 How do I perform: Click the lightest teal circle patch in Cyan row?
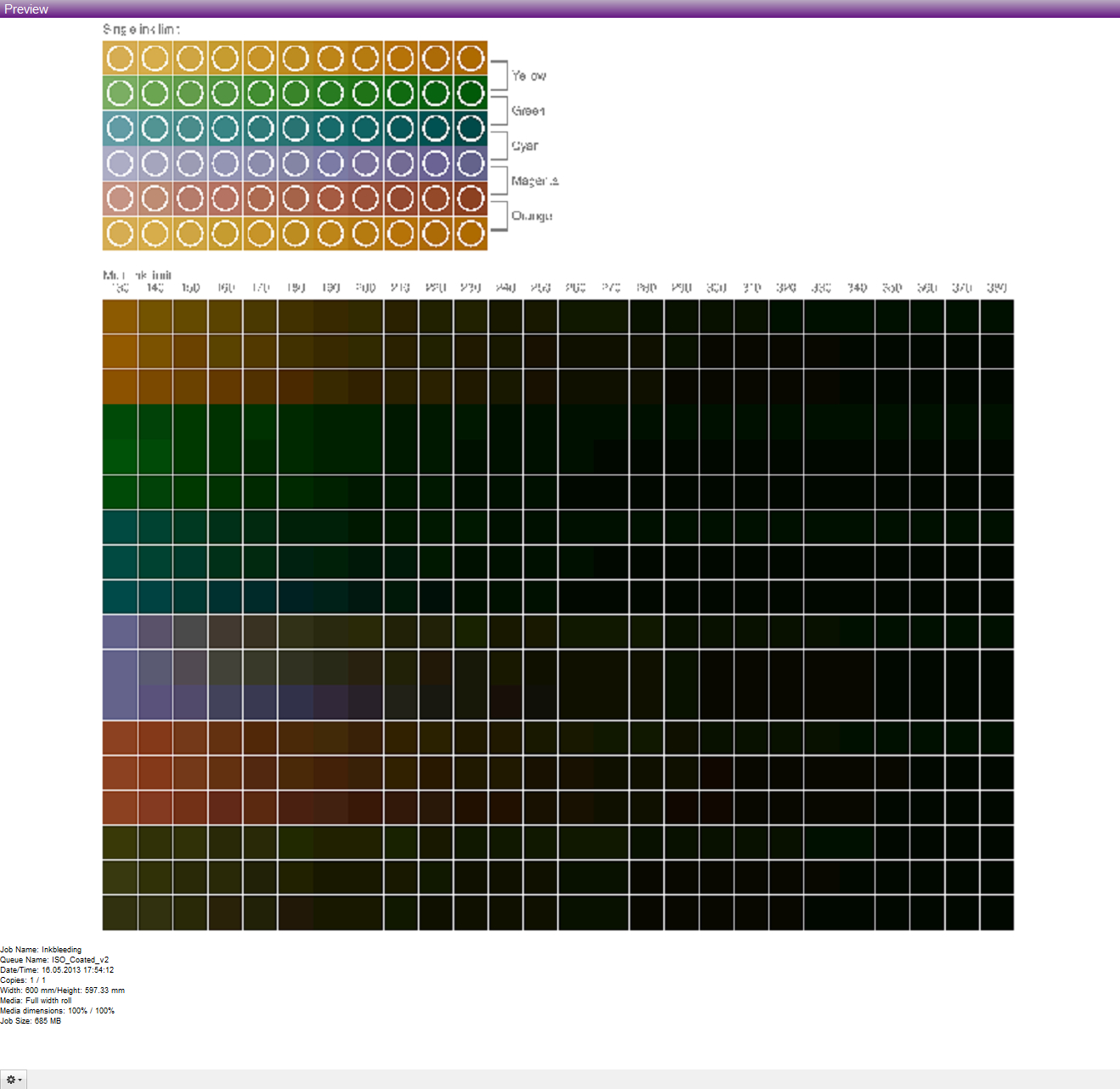(x=120, y=128)
